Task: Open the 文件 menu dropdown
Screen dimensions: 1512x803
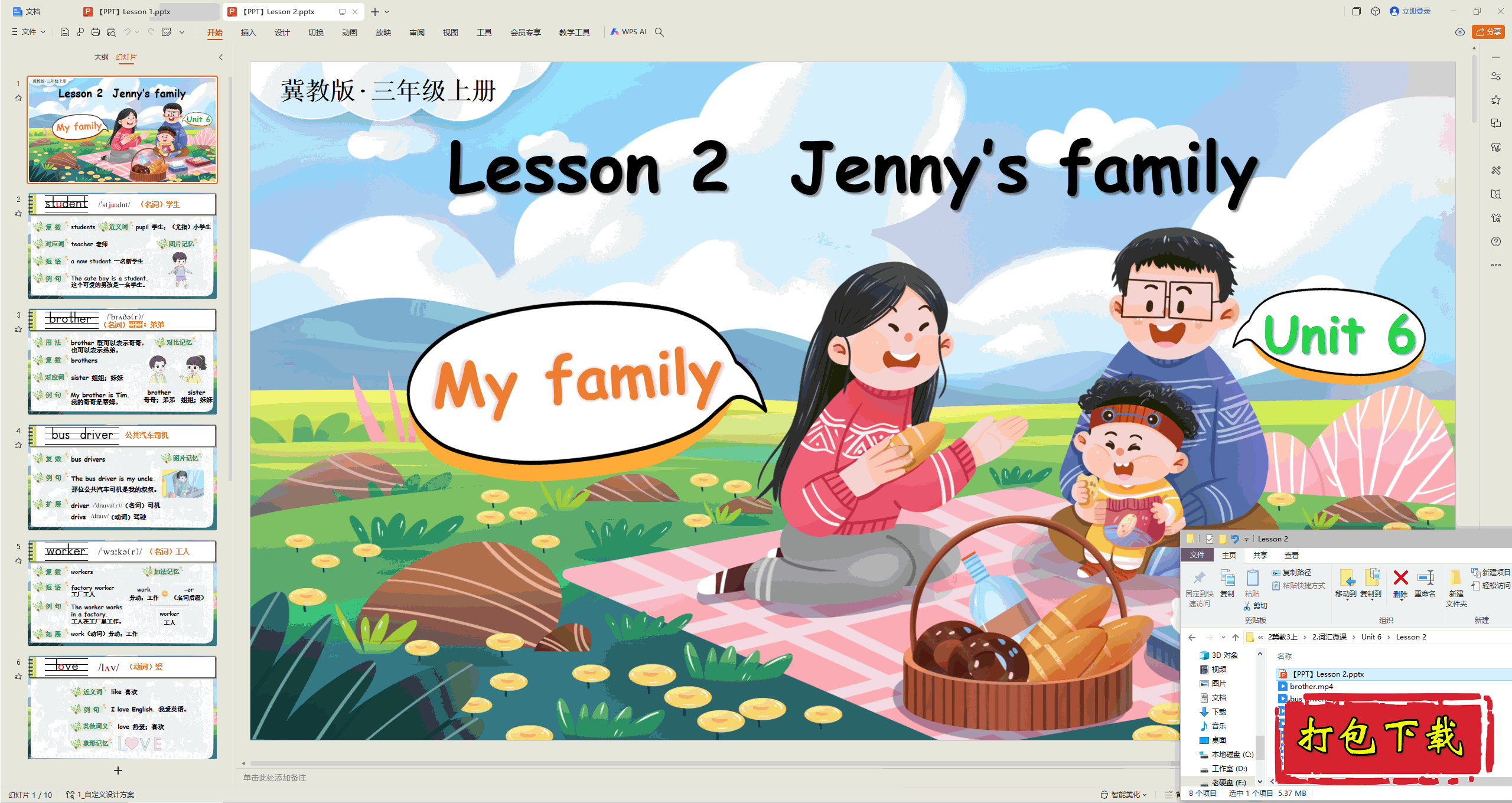Action: coord(28,32)
